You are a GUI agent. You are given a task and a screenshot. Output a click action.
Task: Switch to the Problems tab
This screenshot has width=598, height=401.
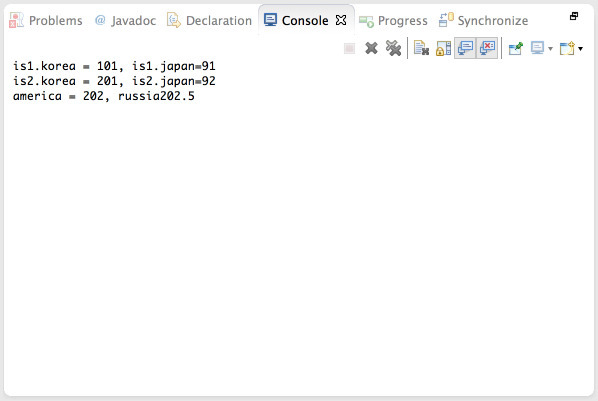tap(46, 20)
